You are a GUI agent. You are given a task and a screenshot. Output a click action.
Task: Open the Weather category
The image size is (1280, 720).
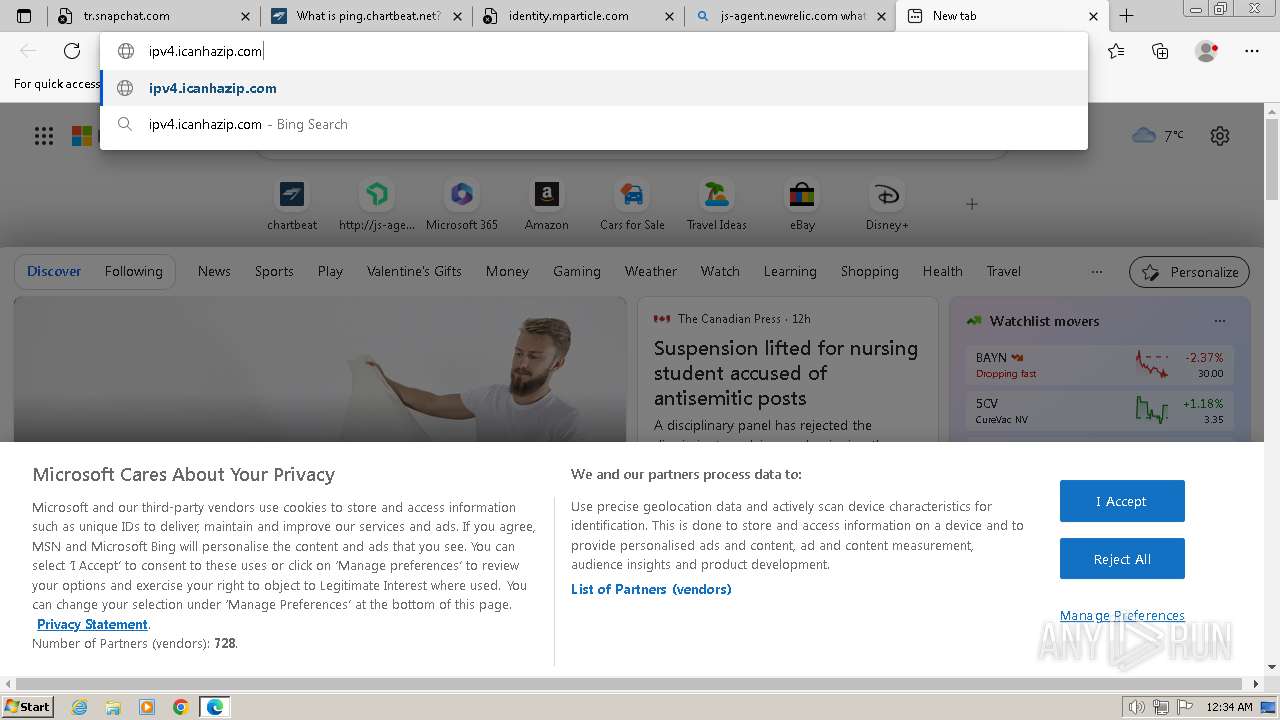click(x=650, y=271)
